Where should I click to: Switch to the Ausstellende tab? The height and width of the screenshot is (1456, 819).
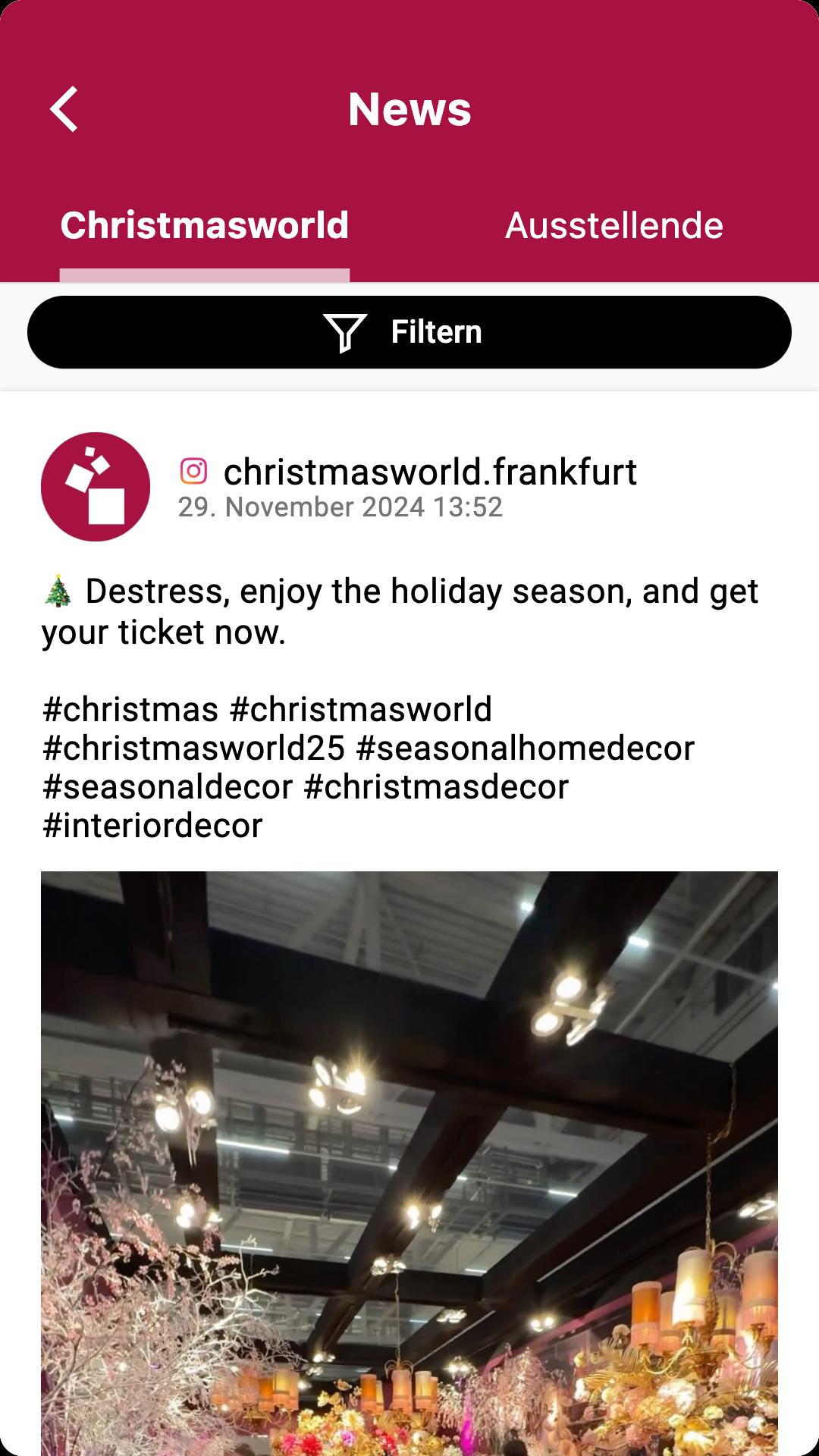[x=614, y=225]
